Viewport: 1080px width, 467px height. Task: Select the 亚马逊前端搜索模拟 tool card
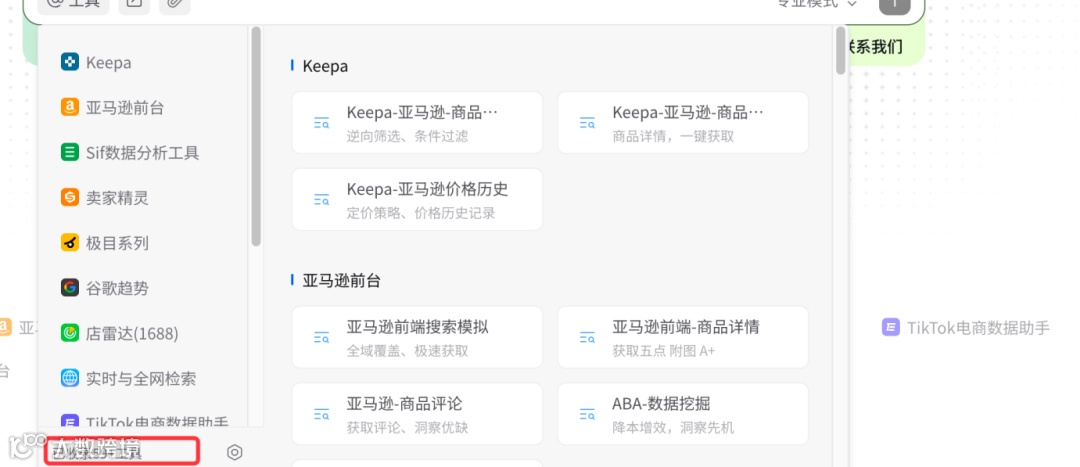(x=417, y=338)
